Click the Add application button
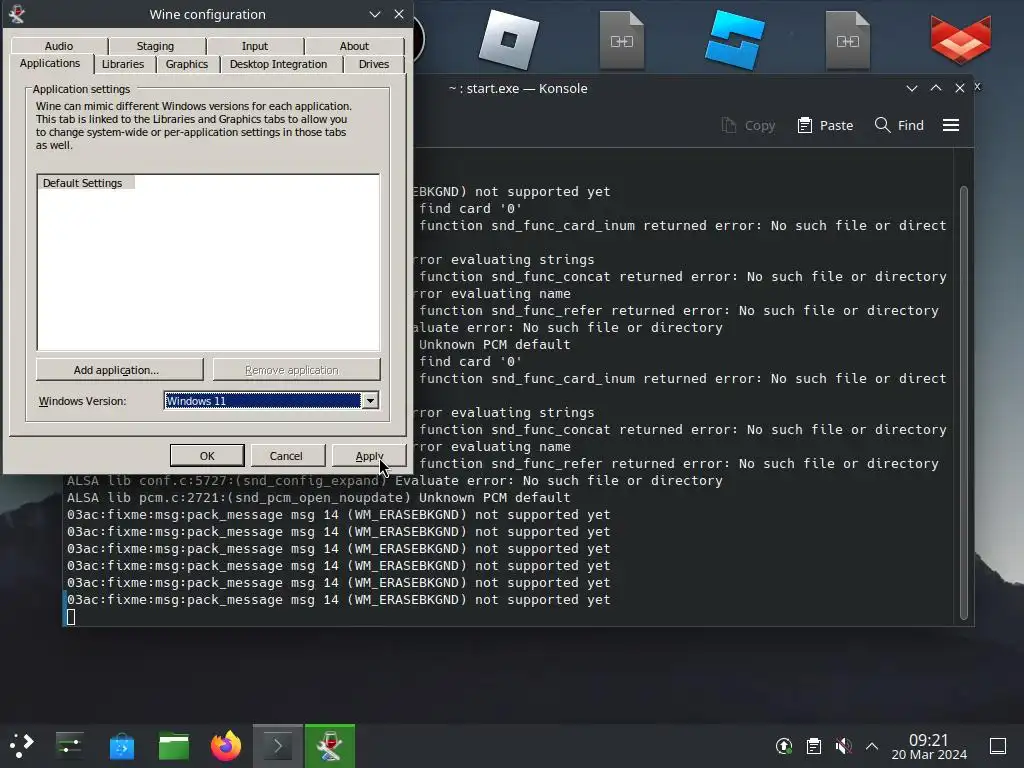Screen dimensions: 1024x768 (x=120, y=370)
